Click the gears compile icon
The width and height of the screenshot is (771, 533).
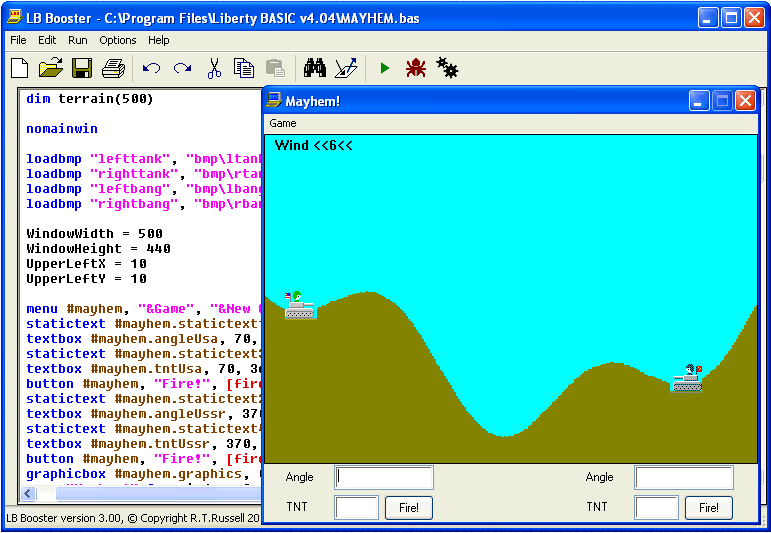(x=447, y=68)
